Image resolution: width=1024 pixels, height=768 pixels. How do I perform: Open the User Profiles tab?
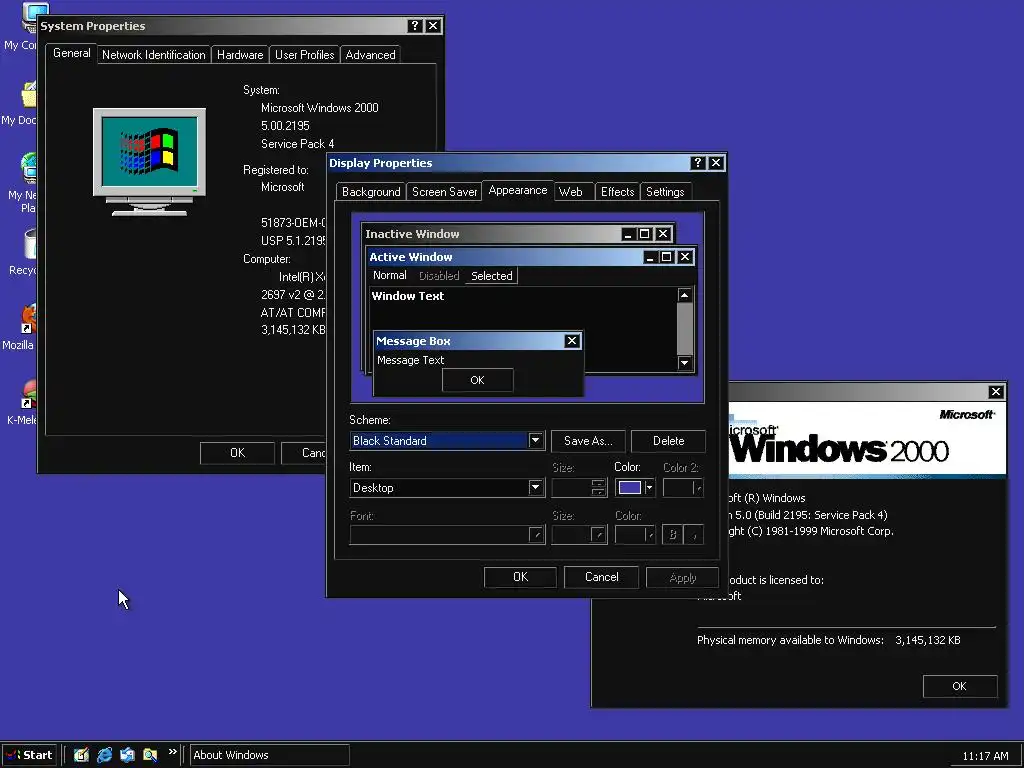pos(304,55)
